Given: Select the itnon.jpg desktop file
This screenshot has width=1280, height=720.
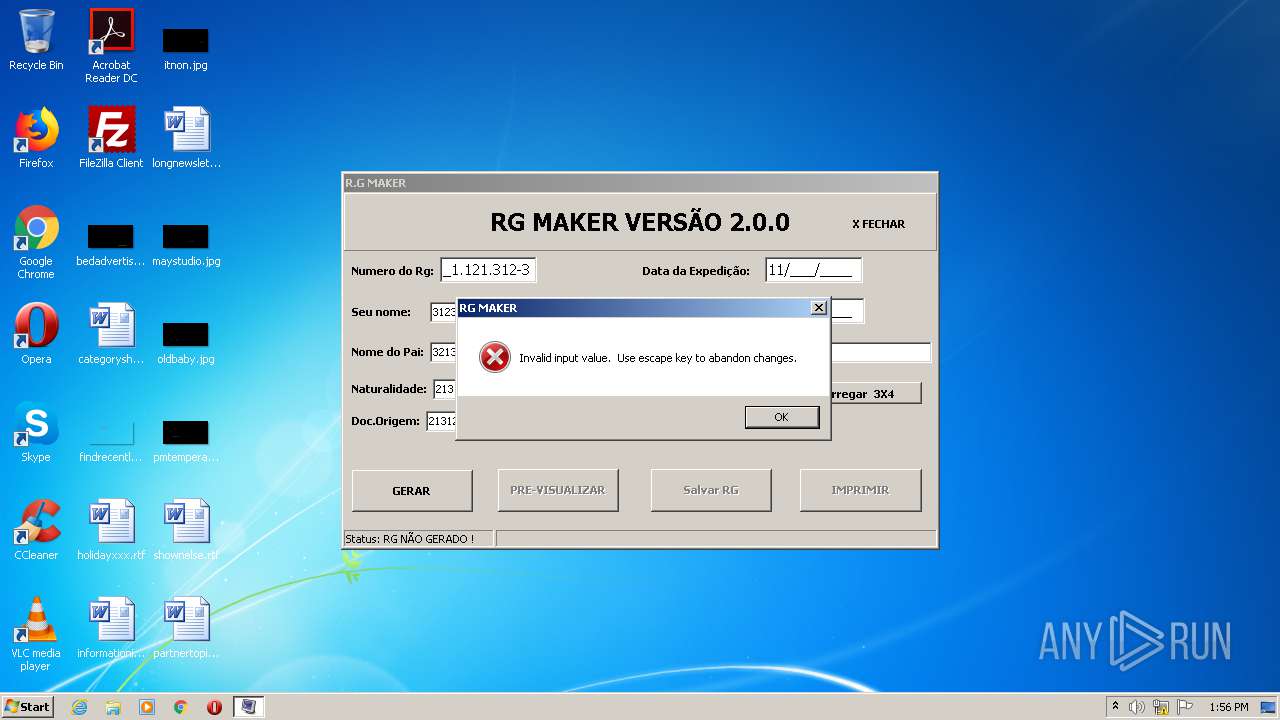Looking at the screenshot, I should pyautogui.click(x=186, y=48).
